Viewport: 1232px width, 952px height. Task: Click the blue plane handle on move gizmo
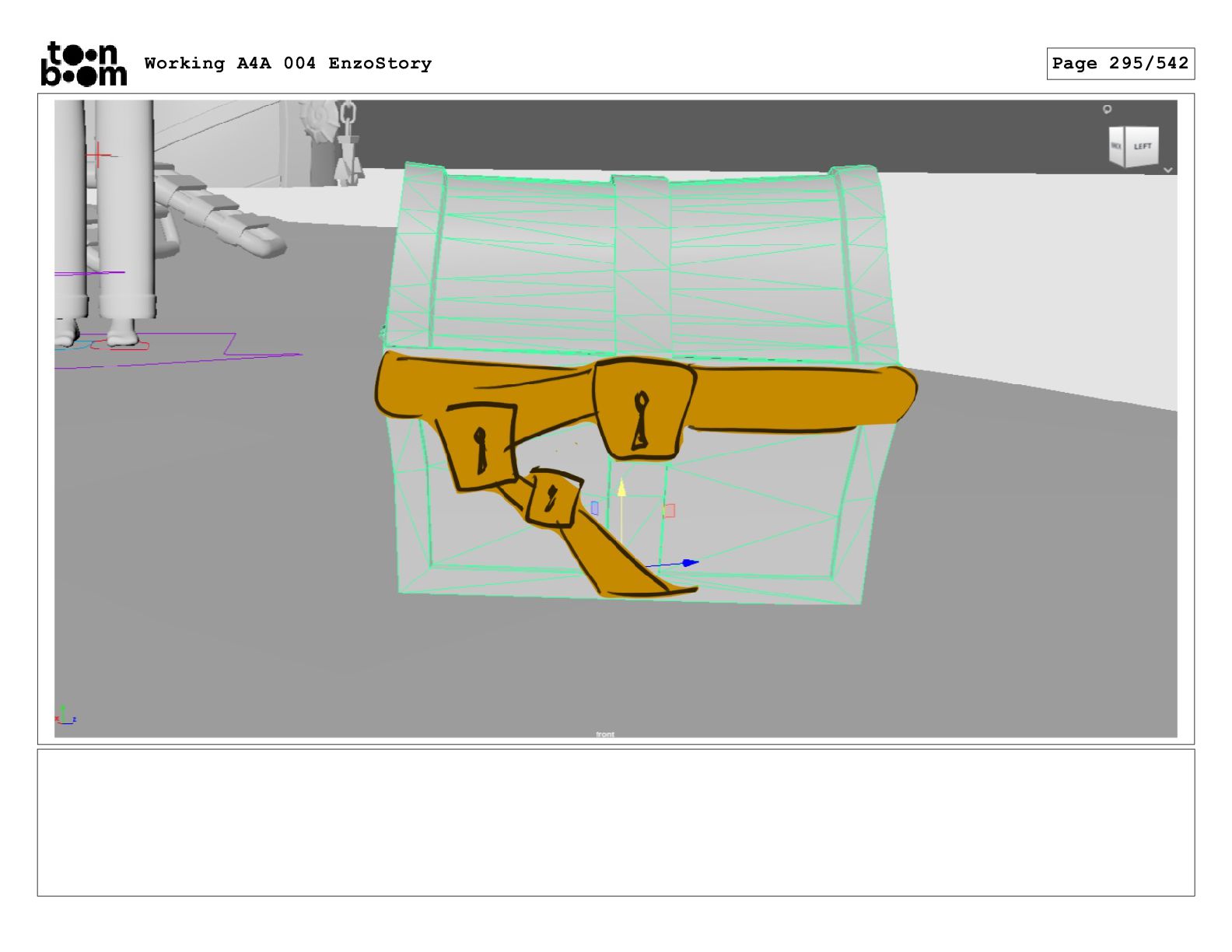pos(594,508)
